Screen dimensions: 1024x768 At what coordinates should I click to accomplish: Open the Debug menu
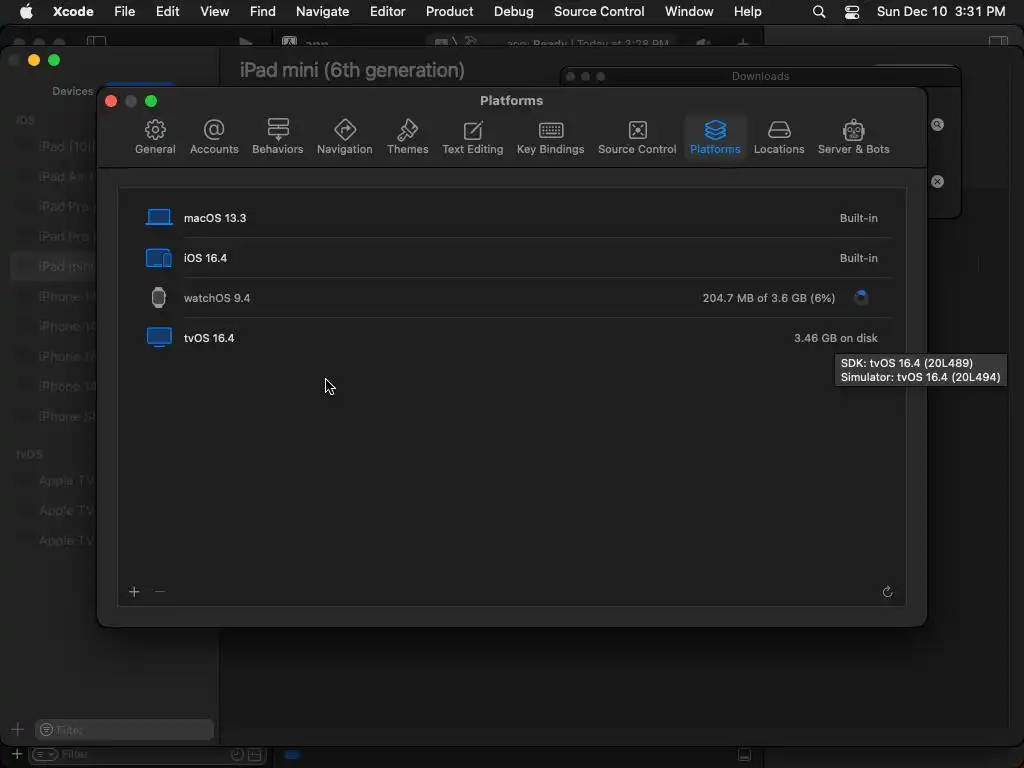pyautogui.click(x=513, y=11)
